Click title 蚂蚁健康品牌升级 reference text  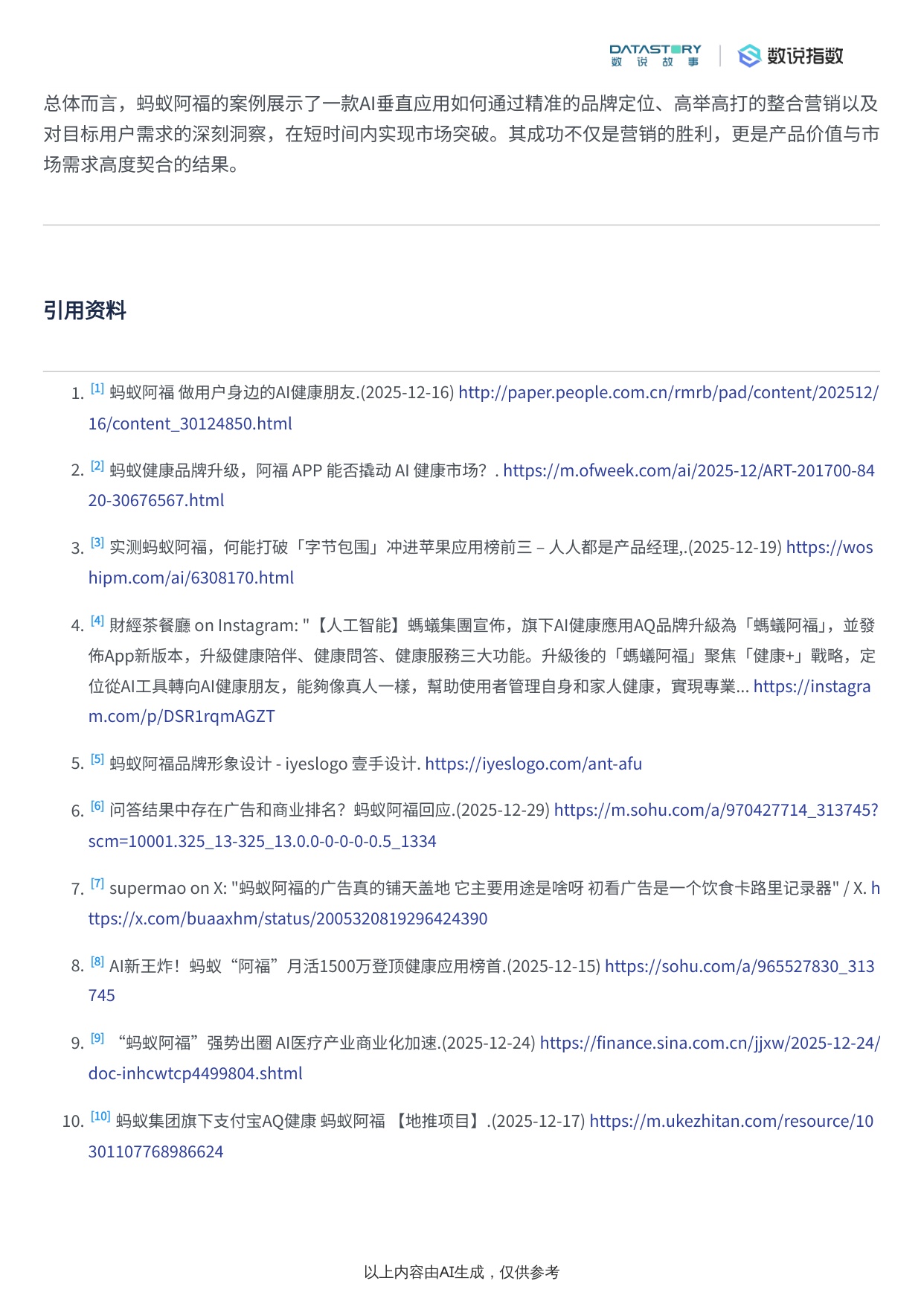pyautogui.click(x=304, y=470)
